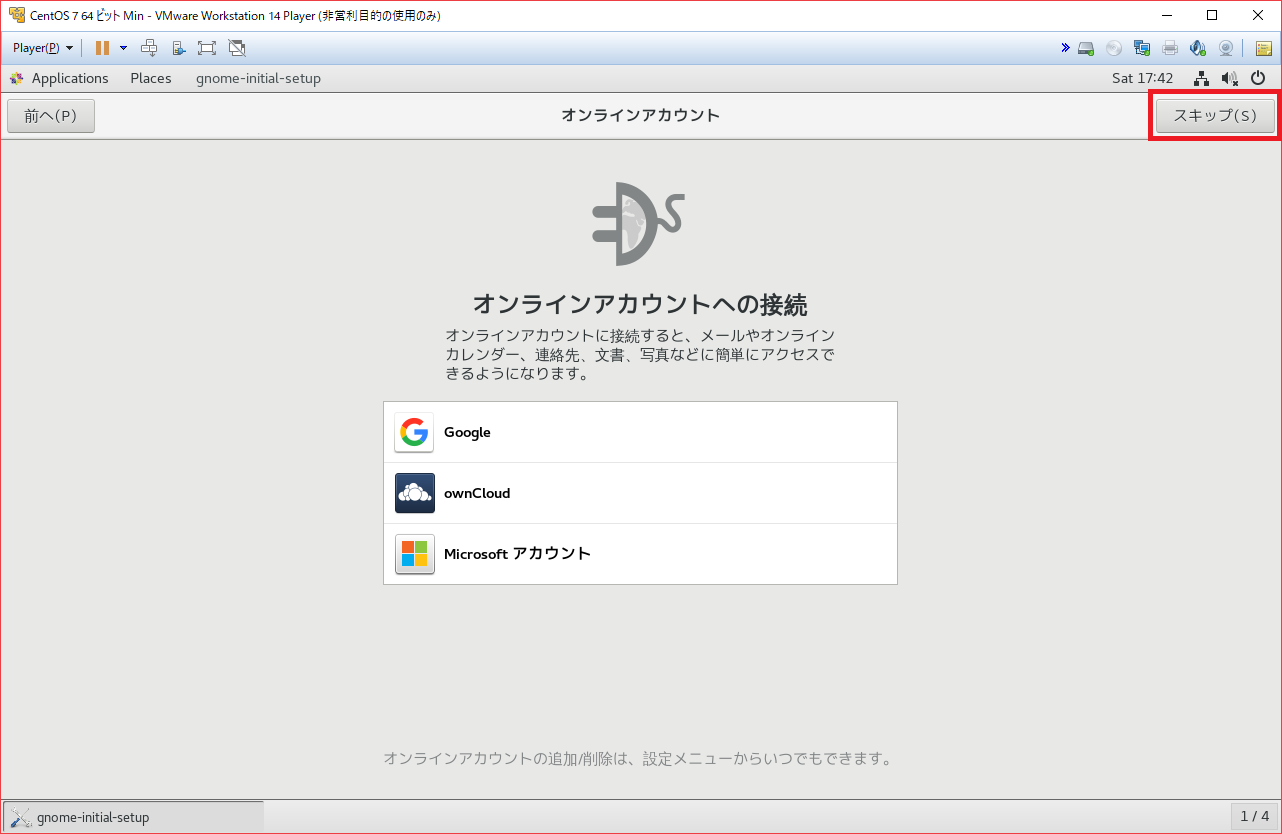Click the muted volume icon in top panel

pos(1230,78)
